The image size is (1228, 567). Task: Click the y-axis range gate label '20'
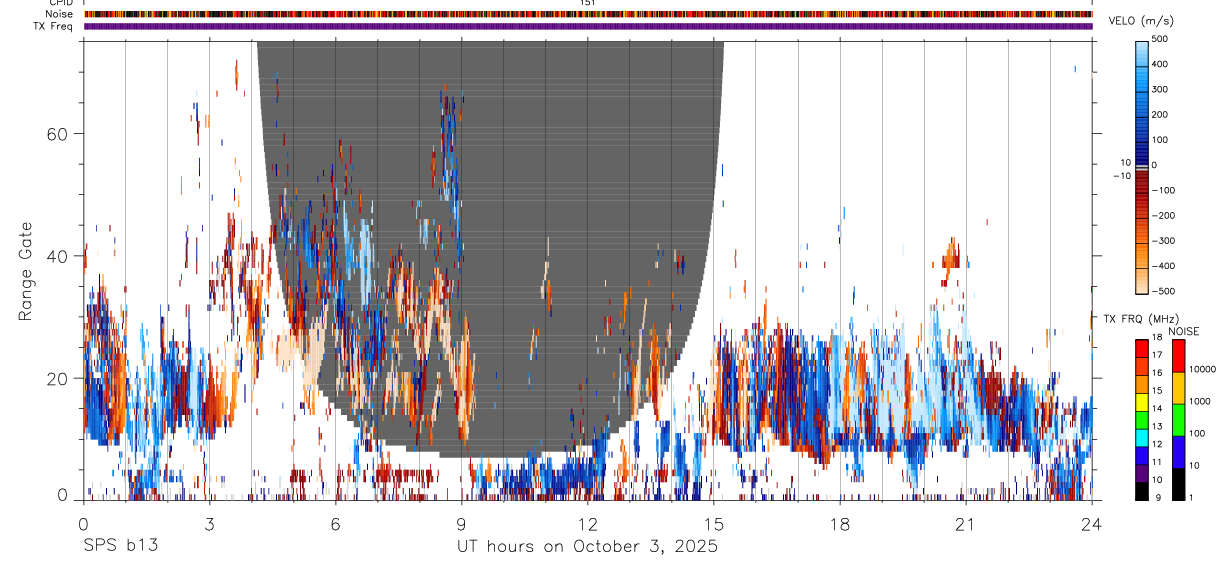(59, 378)
